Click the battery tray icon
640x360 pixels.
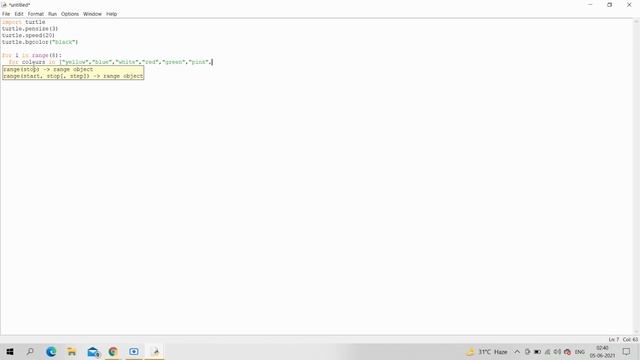pos(538,352)
